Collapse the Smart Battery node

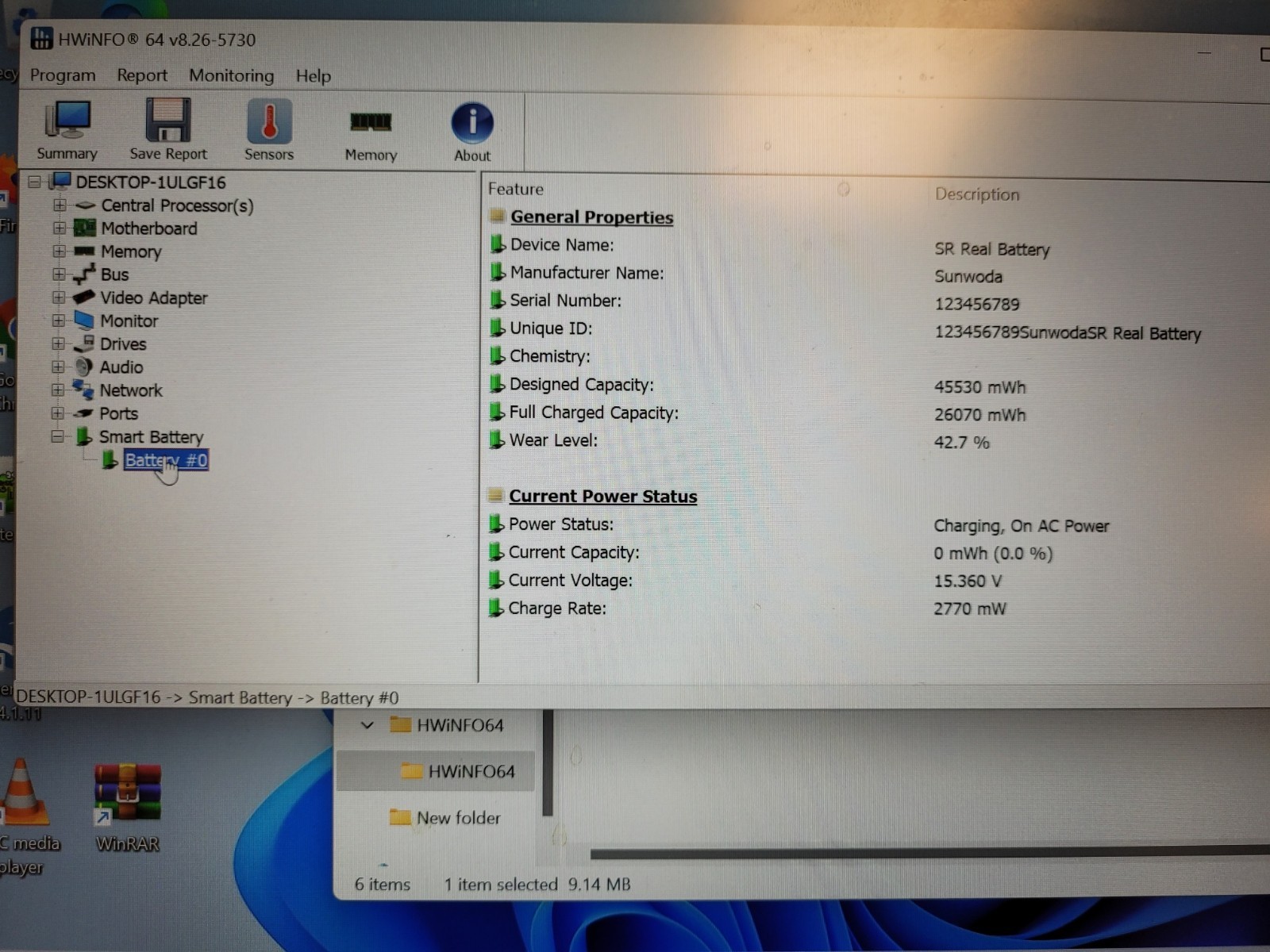pos(57,436)
